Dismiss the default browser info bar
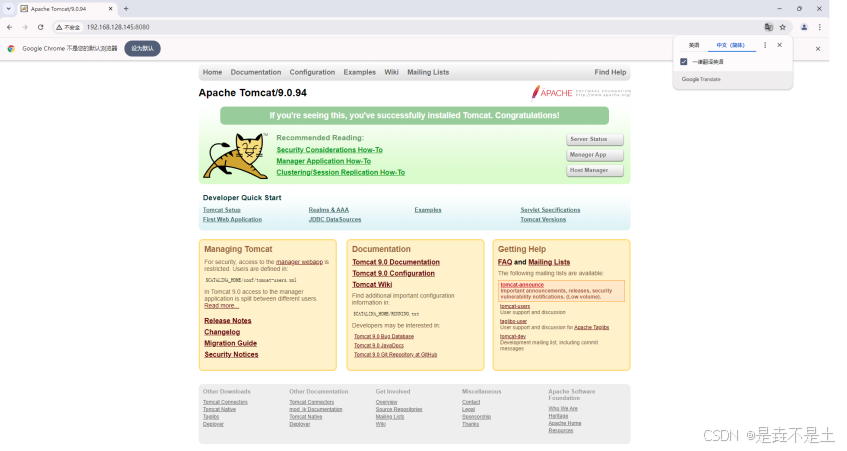Image resolution: width=847 pixels, height=451 pixels. tap(818, 49)
